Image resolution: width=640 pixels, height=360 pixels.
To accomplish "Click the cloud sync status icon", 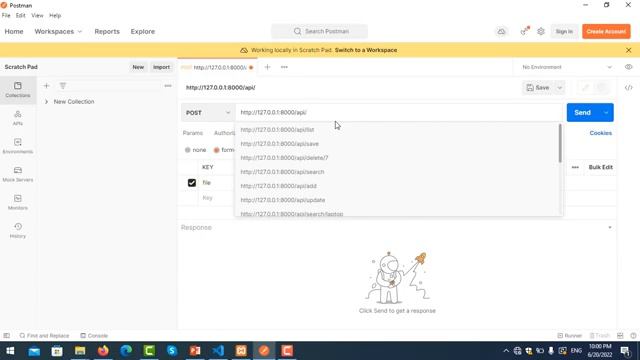I will pyautogui.click(x=501, y=31).
